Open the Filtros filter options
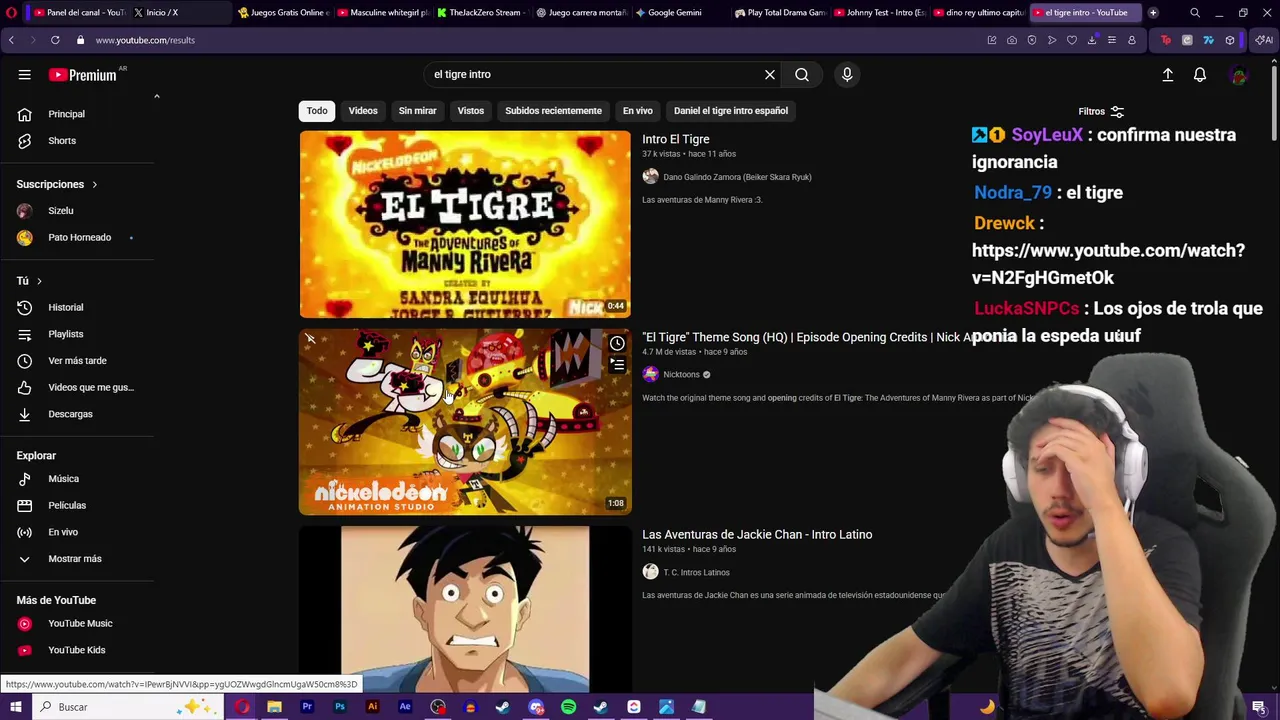 1101,112
